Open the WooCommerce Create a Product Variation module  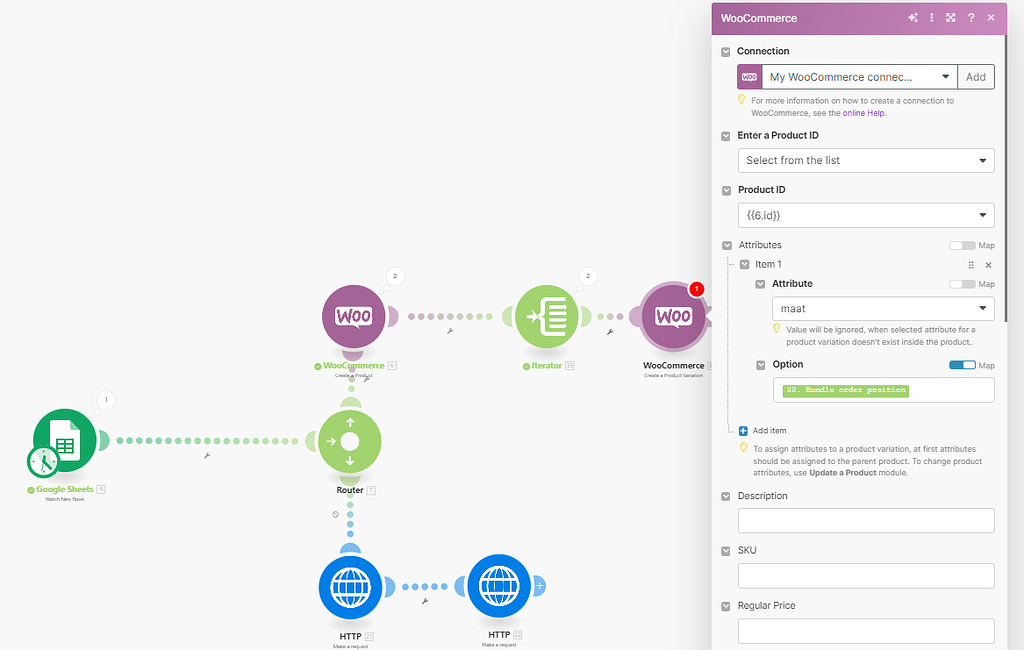671,315
